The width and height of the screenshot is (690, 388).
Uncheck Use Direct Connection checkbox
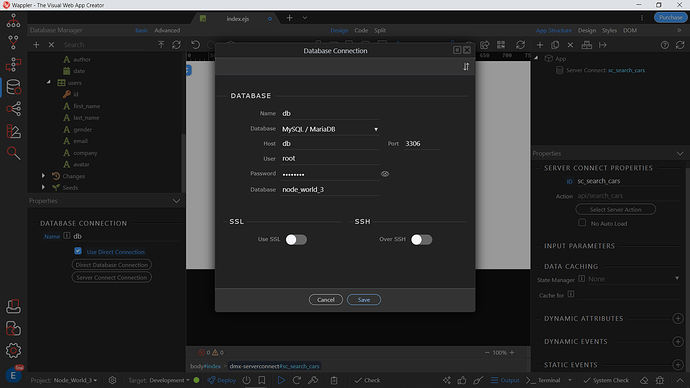78,251
